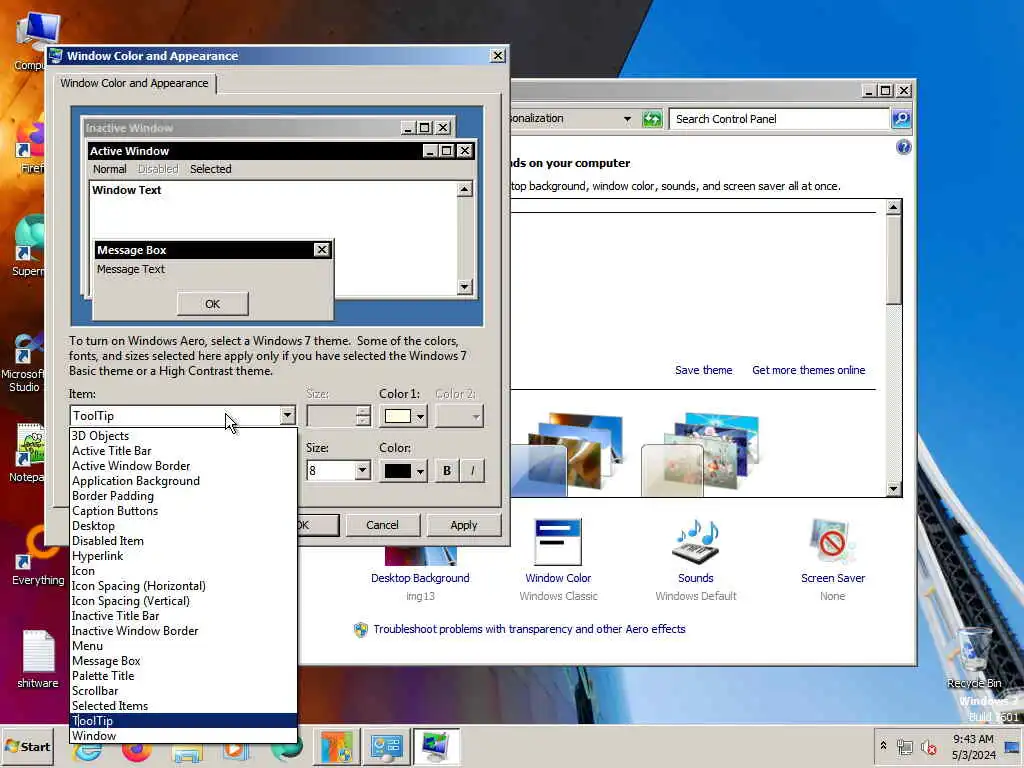Click themes list scroll up arrow

pyautogui.click(x=893, y=207)
